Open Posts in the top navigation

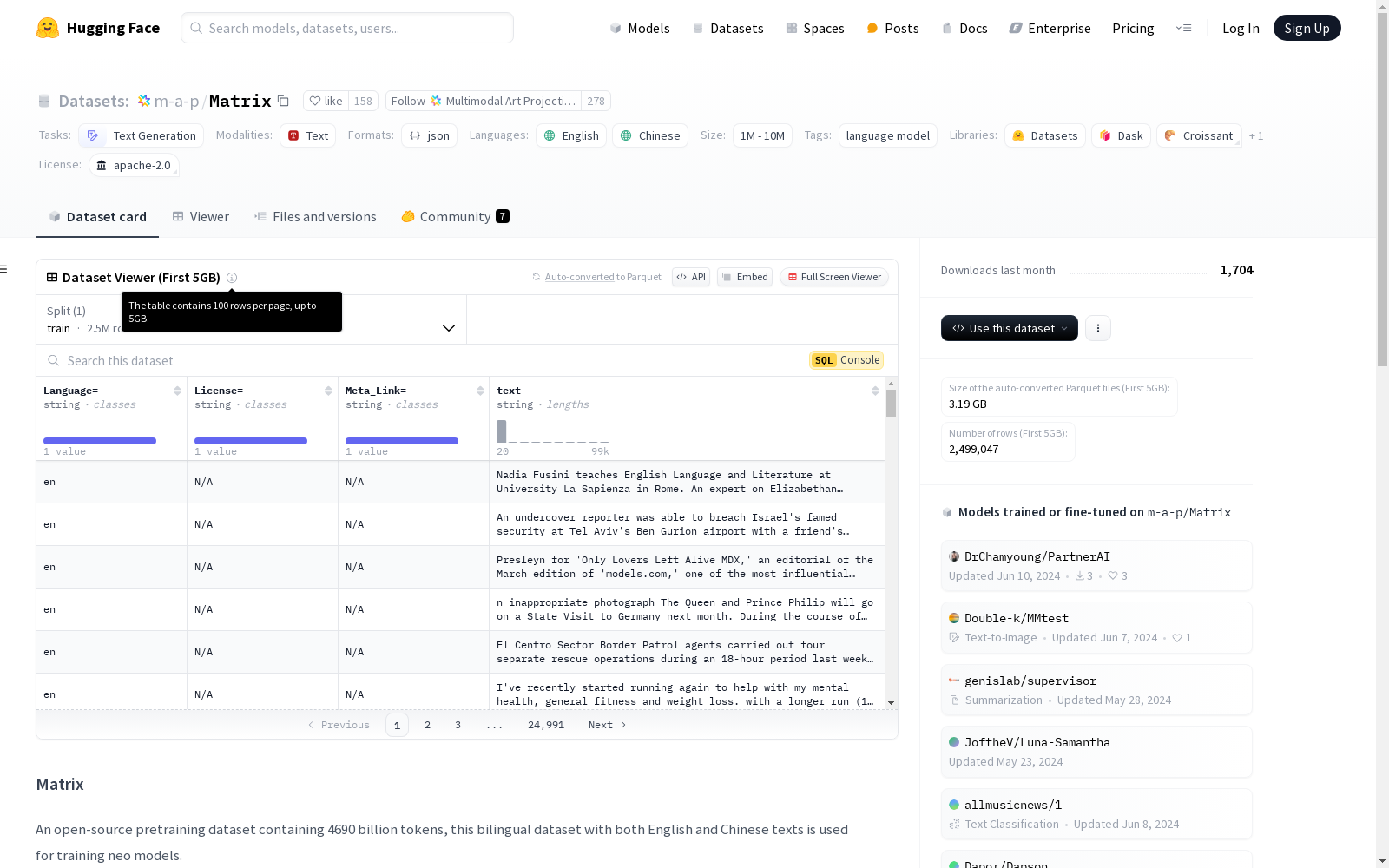(x=892, y=28)
